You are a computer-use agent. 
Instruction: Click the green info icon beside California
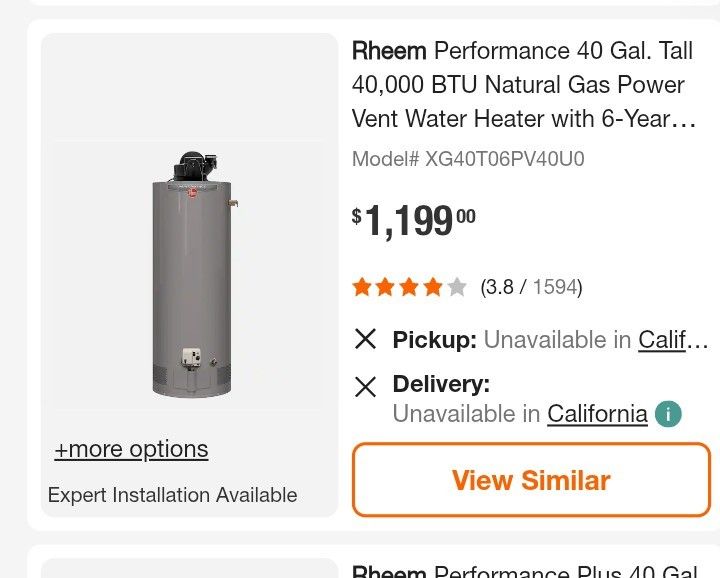click(x=668, y=414)
